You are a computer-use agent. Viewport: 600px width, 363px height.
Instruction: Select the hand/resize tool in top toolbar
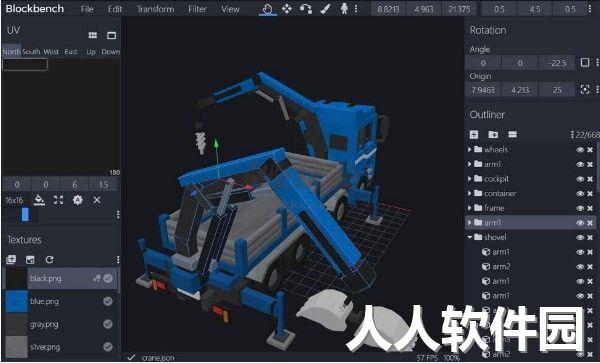coord(267,9)
